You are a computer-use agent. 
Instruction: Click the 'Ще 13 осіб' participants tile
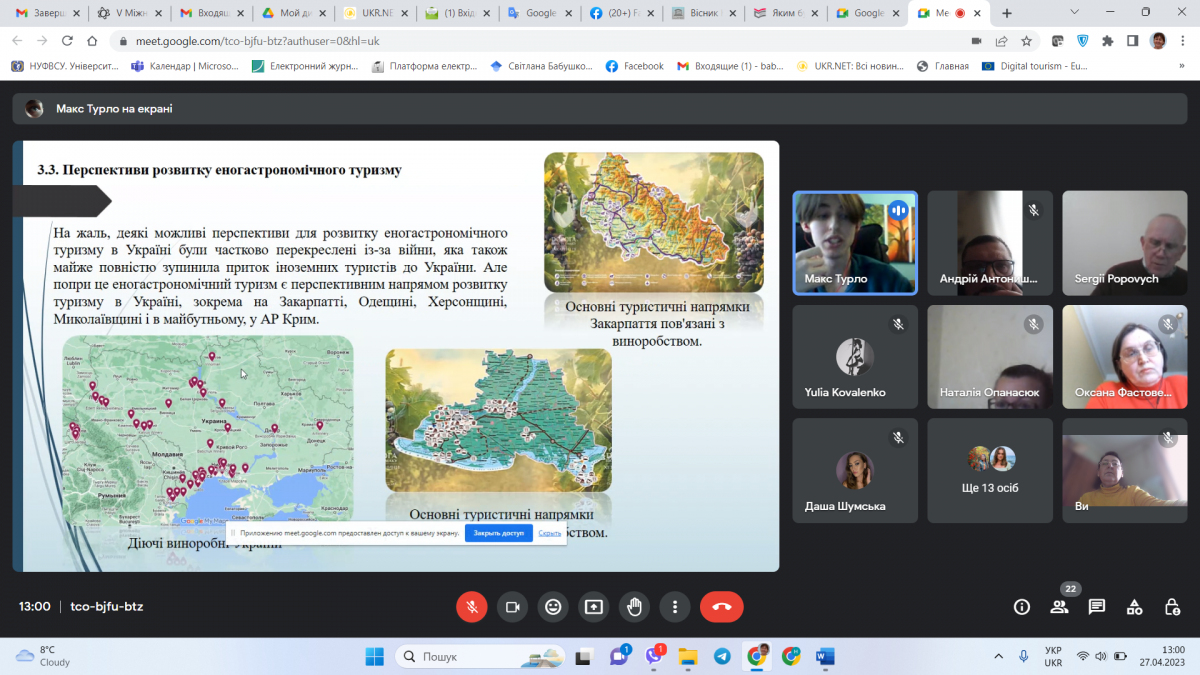click(989, 470)
